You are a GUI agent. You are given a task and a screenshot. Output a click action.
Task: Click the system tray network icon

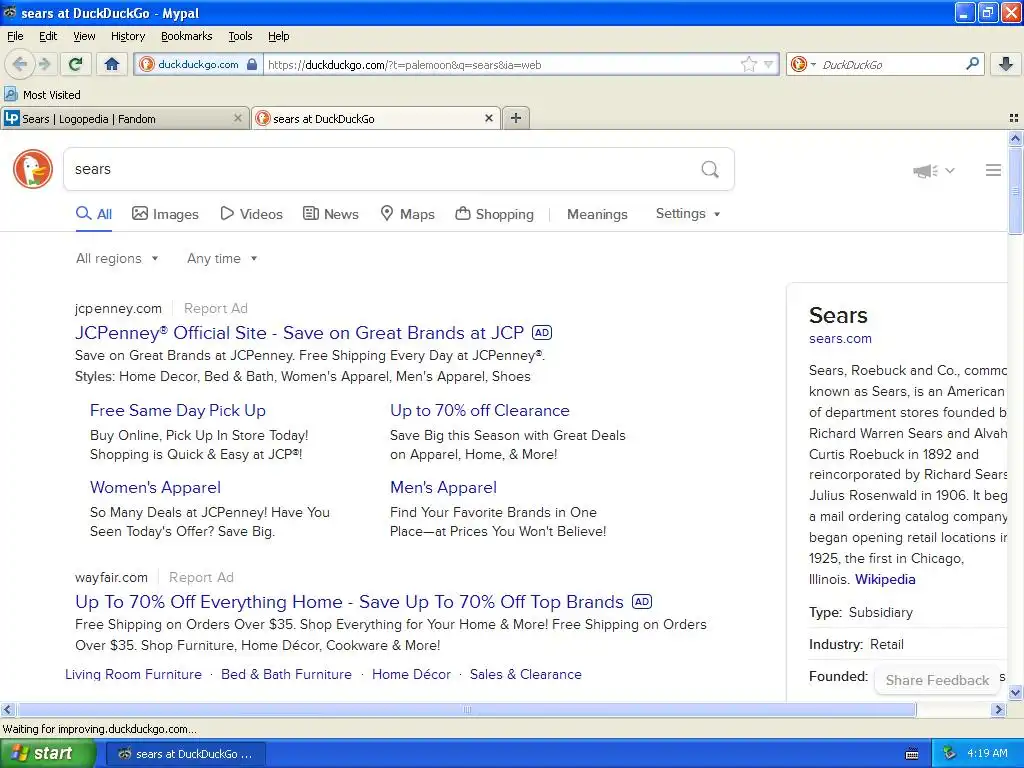(950, 753)
